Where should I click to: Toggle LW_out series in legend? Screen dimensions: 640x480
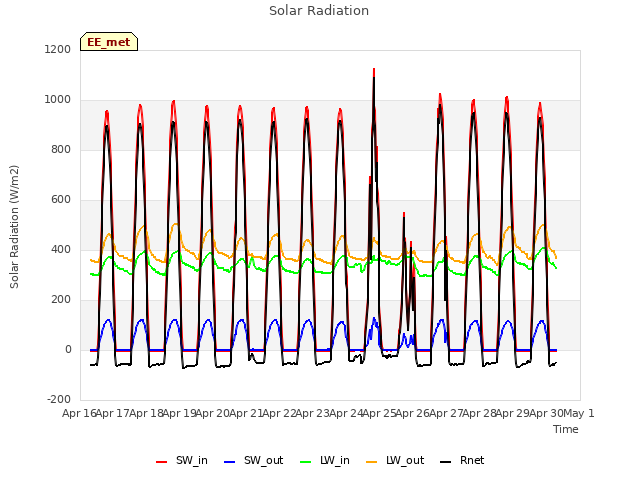(x=395, y=460)
